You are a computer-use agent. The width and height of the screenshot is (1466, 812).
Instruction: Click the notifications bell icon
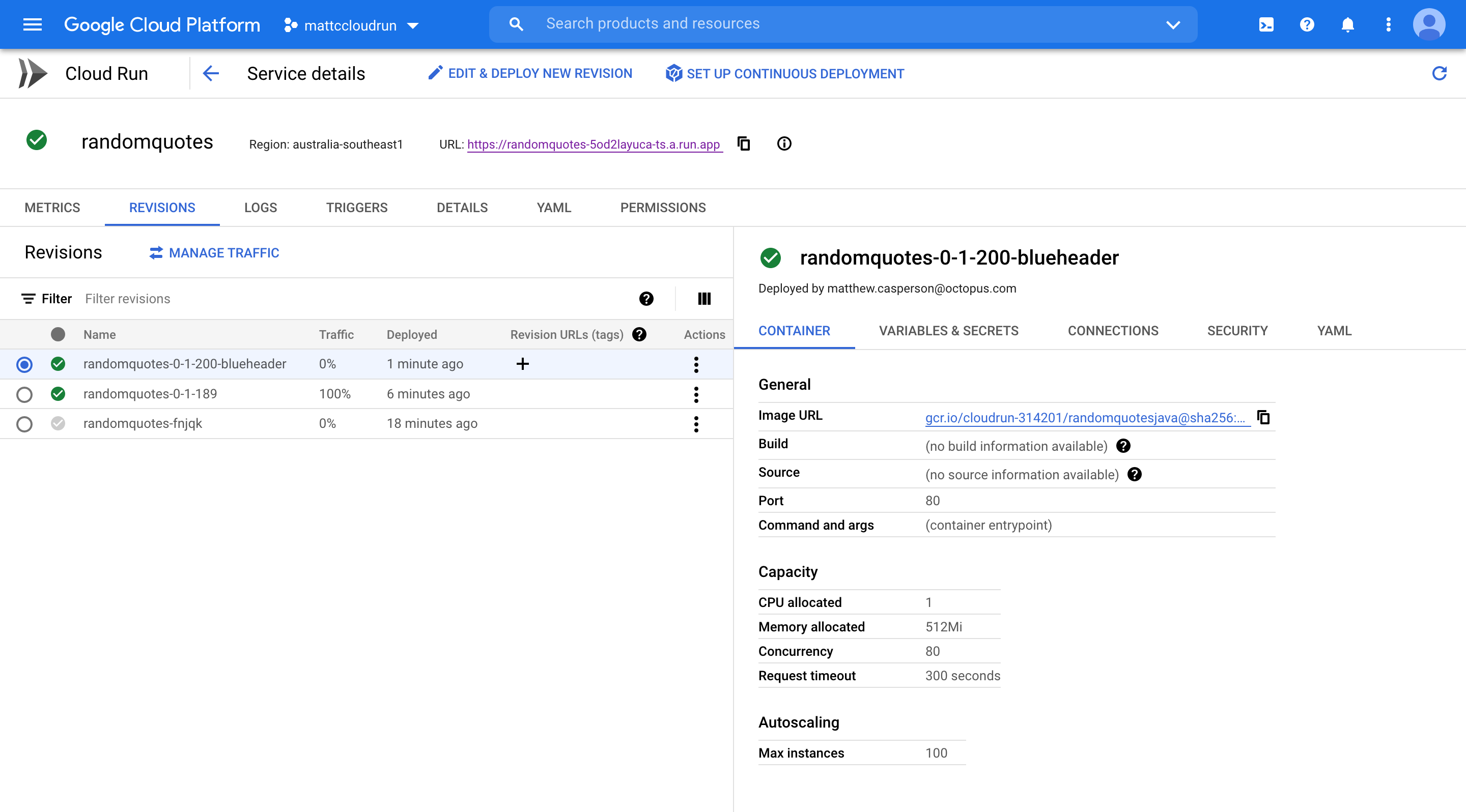pyautogui.click(x=1347, y=24)
